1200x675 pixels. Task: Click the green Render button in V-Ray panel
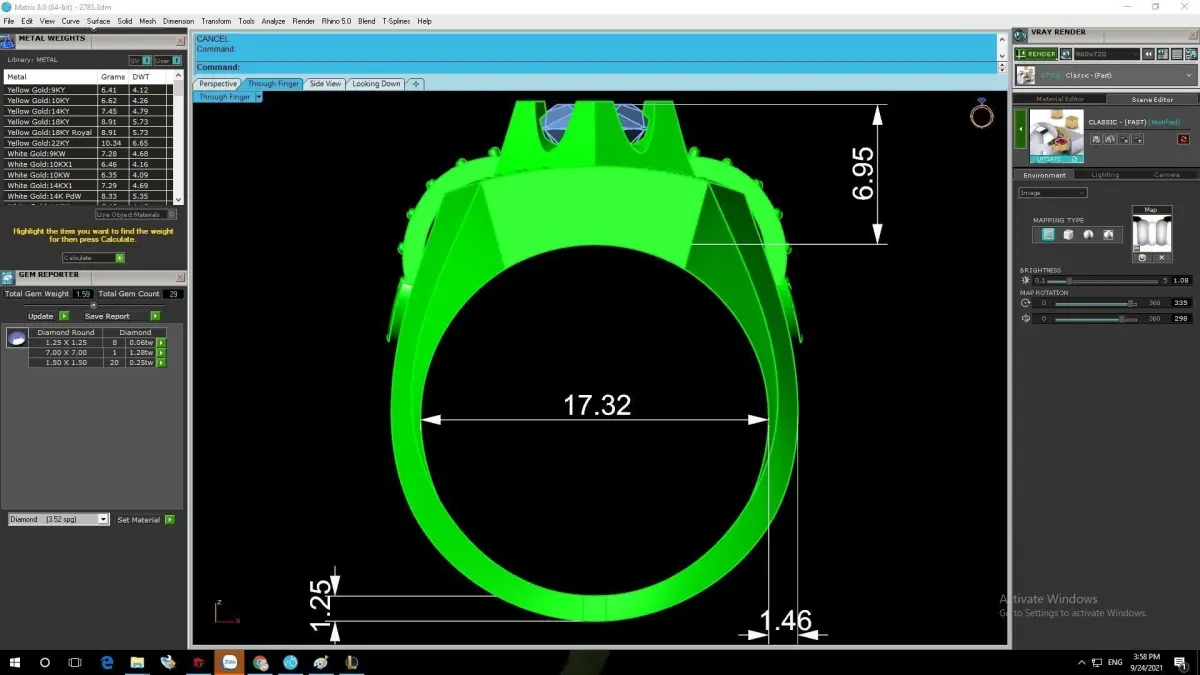tap(1036, 54)
